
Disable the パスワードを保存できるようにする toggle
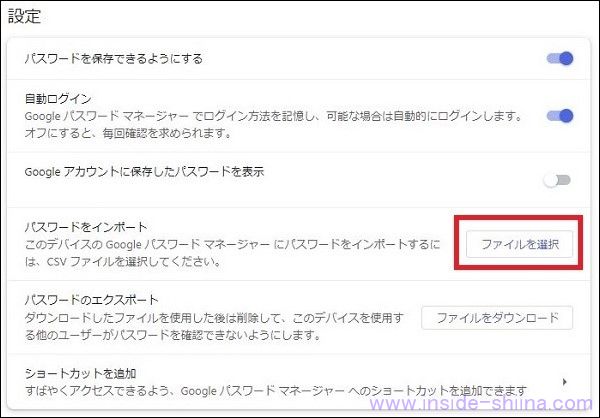tap(560, 59)
